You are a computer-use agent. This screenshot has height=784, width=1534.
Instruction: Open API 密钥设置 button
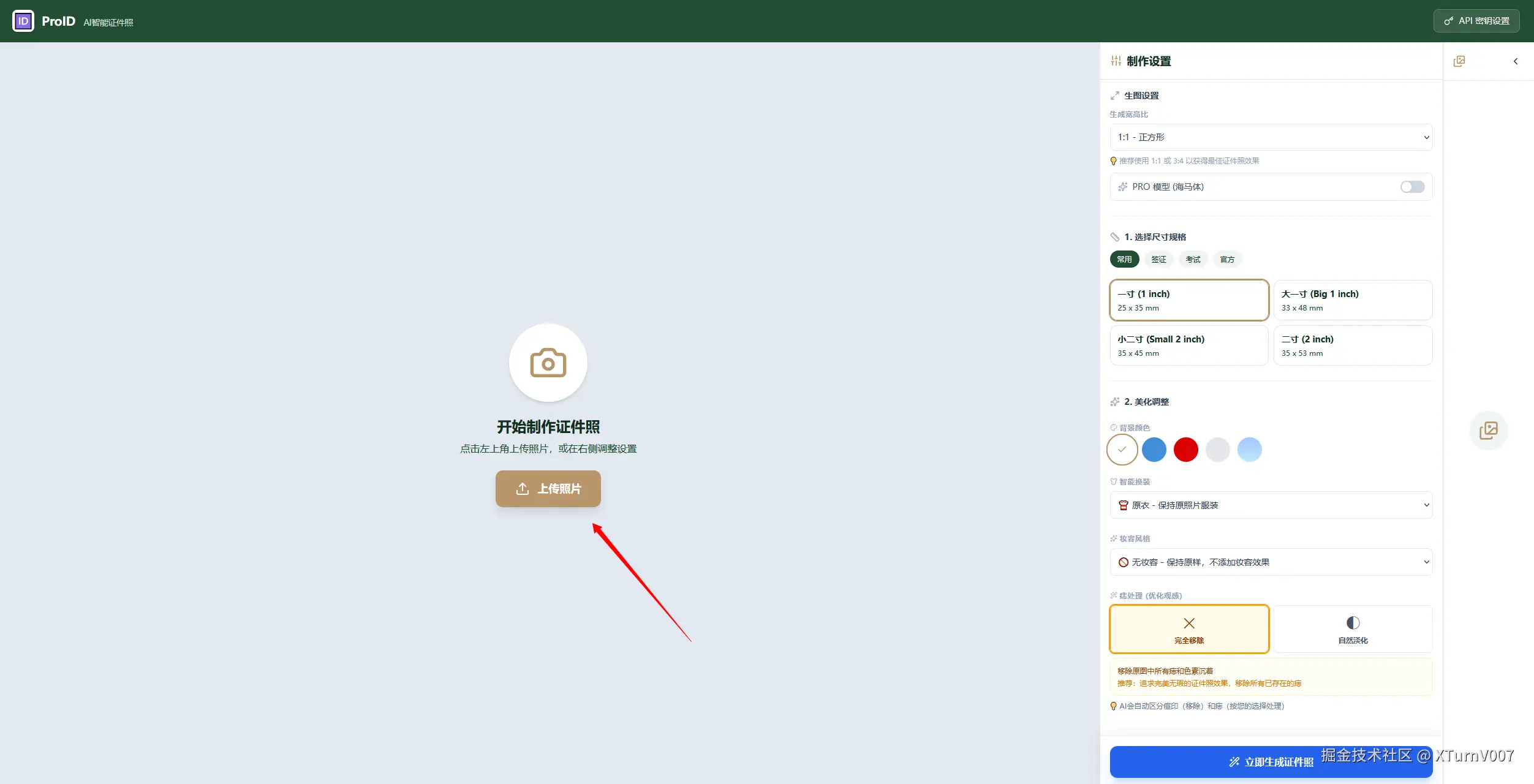(x=1476, y=21)
